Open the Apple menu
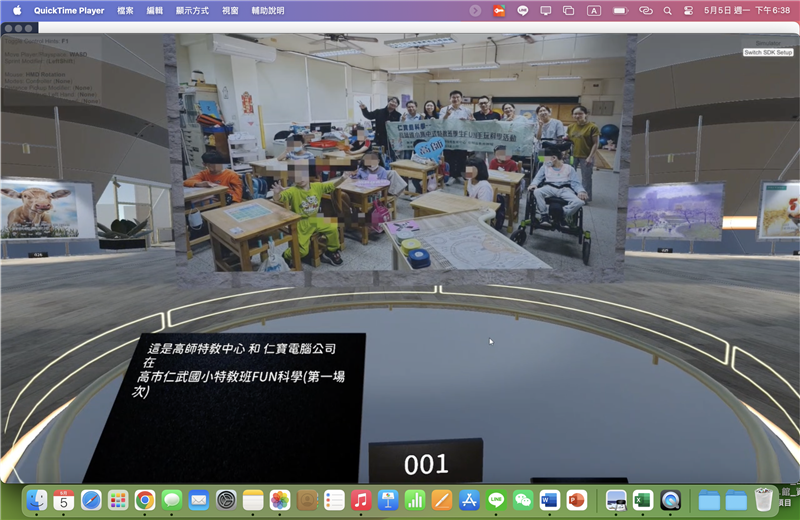 (x=17, y=10)
